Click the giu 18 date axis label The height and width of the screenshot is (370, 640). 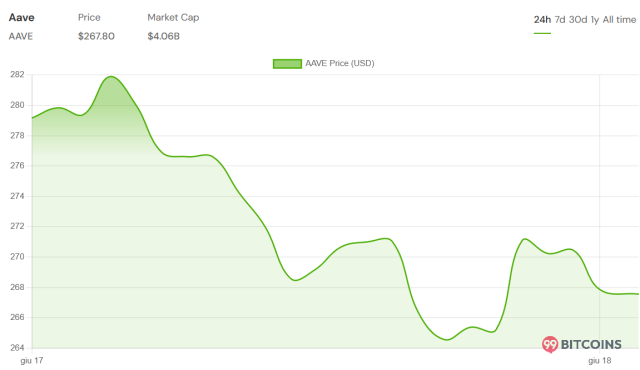600,361
